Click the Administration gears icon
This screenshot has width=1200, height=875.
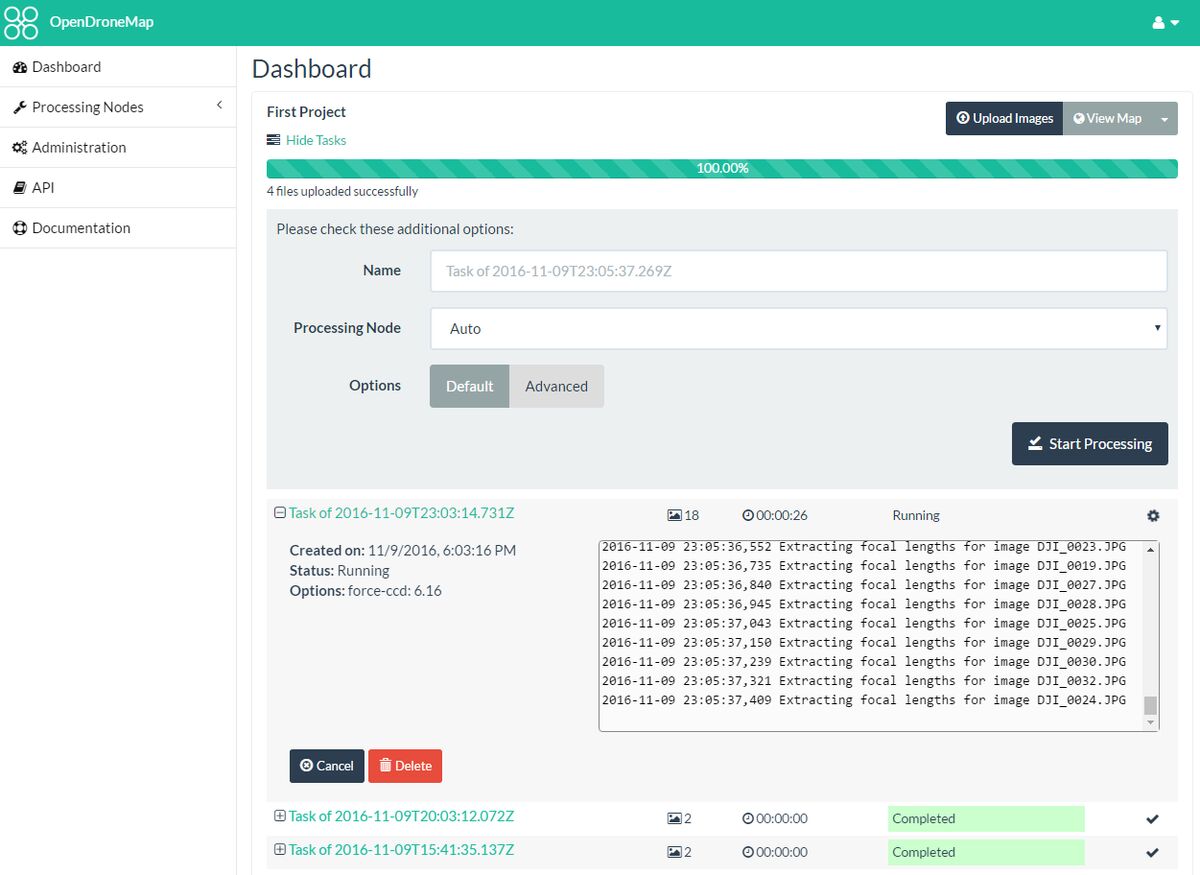pos(21,147)
